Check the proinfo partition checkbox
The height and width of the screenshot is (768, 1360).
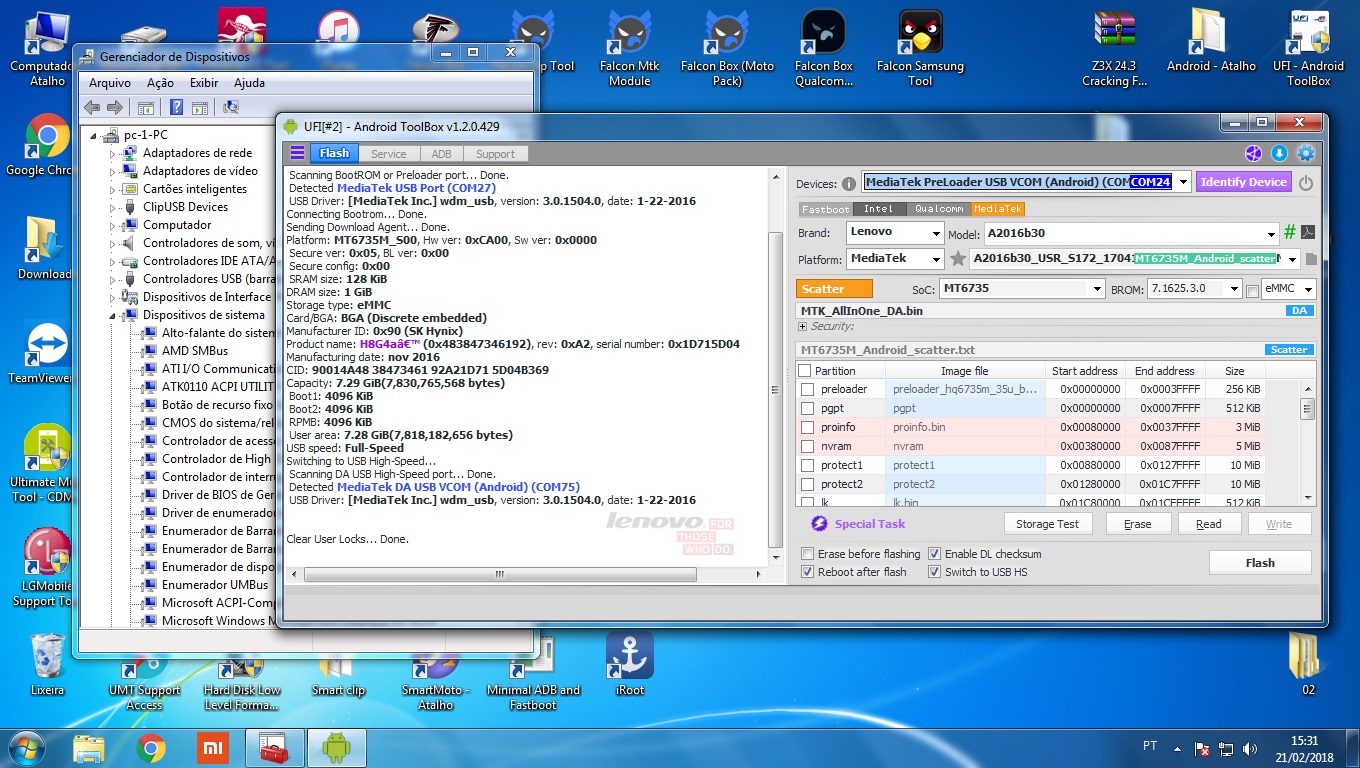pyautogui.click(x=807, y=427)
